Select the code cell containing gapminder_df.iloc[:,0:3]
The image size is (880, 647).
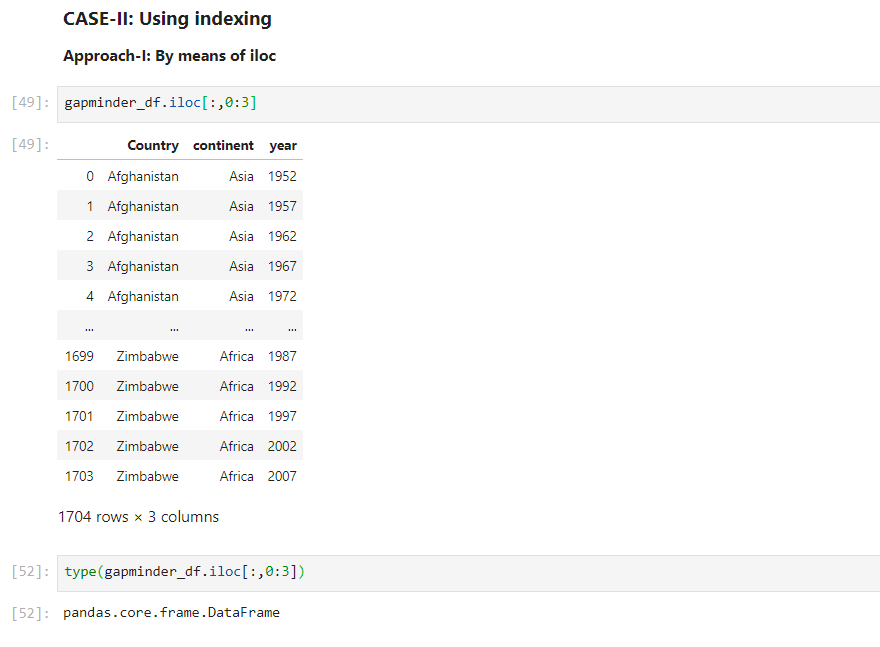pos(160,102)
